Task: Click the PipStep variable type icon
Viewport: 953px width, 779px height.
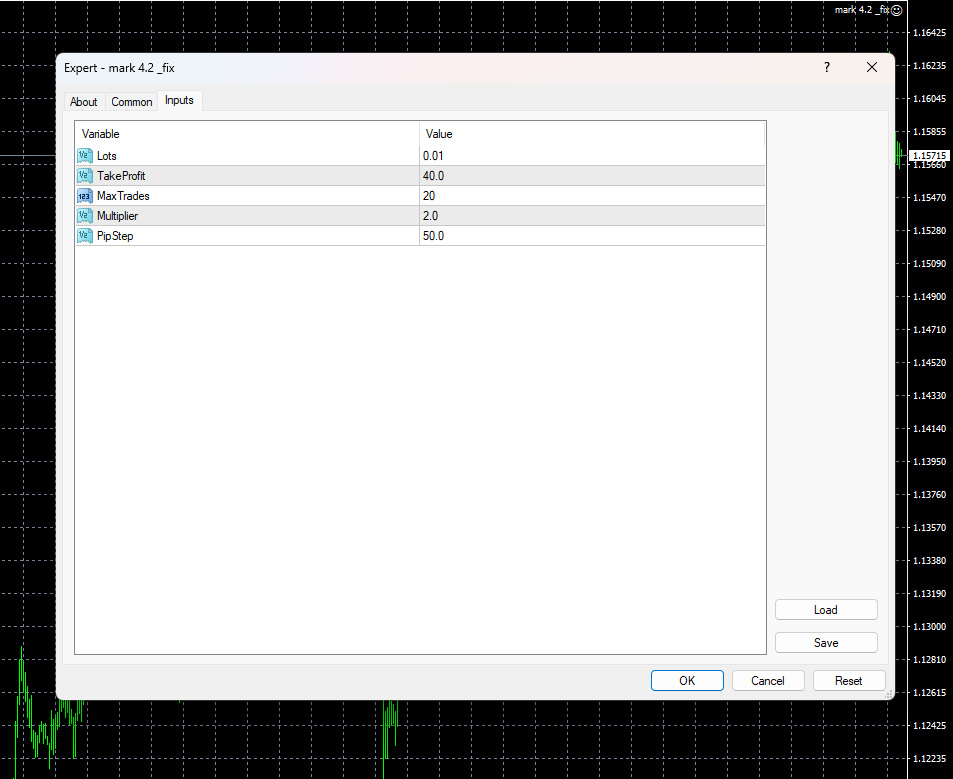Action: (x=85, y=236)
